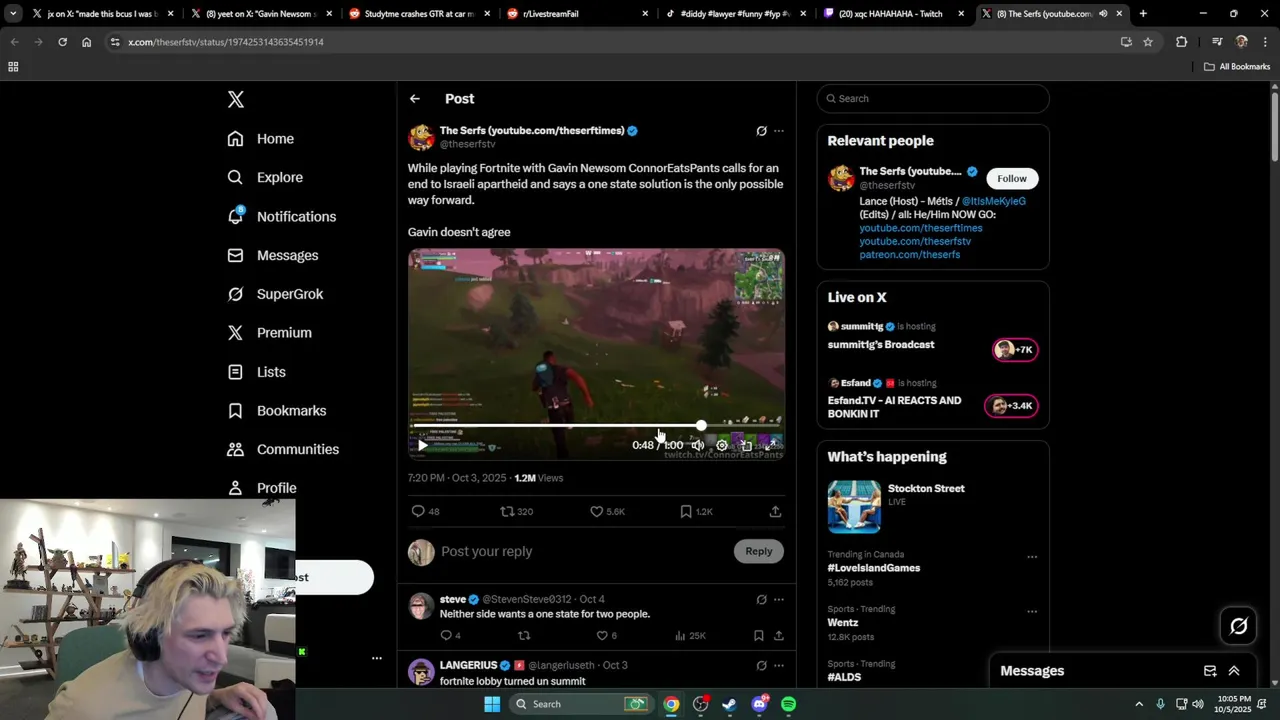Open a new browser tab
Viewport: 1280px width, 720px height.
[1143, 14]
